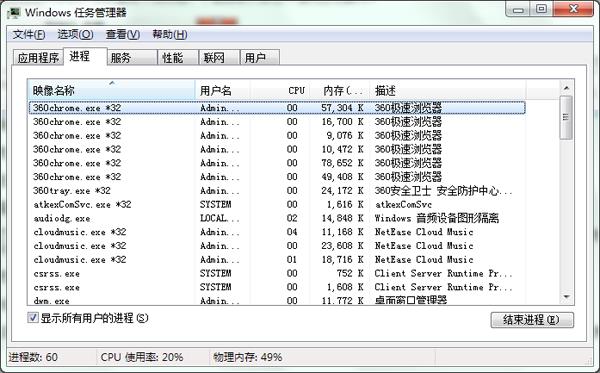Image resolution: width=600 pixels, height=373 pixels.
Task: Sort by 用户名 column header
Action: coord(223,90)
